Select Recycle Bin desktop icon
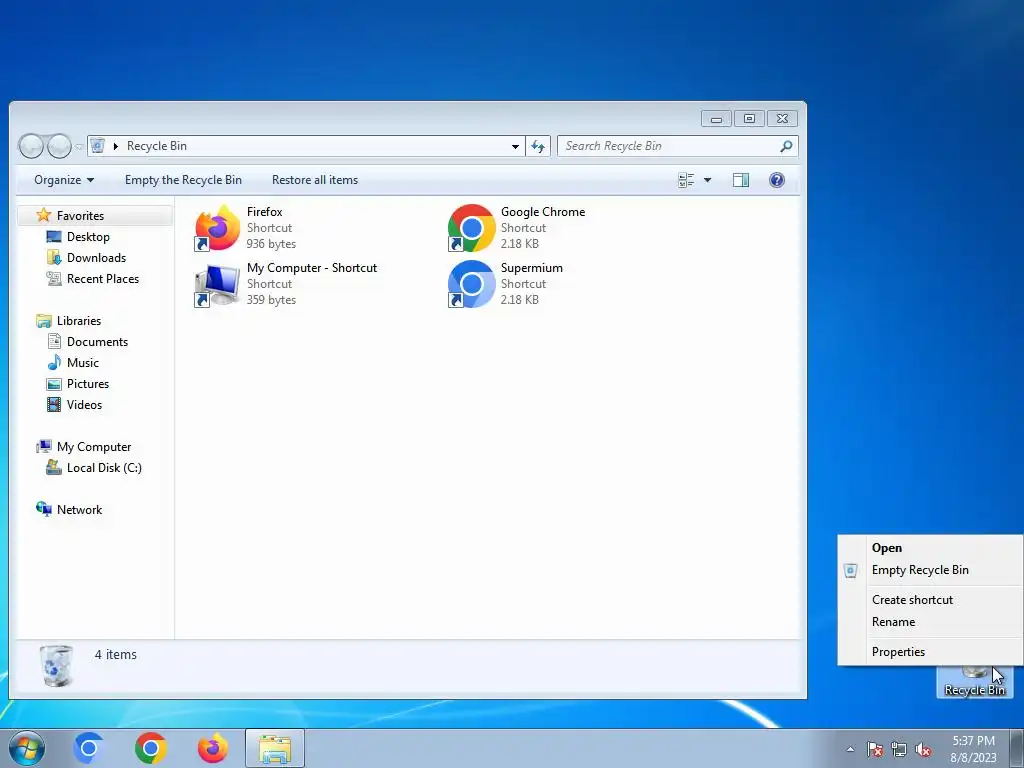Image resolution: width=1024 pixels, height=768 pixels. click(974, 681)
